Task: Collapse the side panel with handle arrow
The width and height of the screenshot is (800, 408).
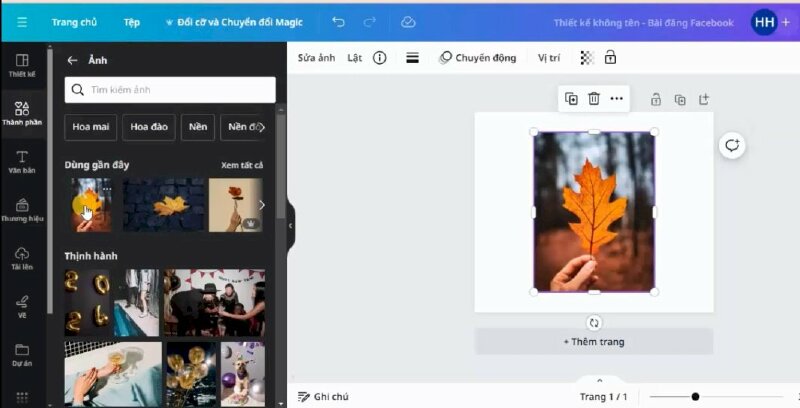Action: pyautogui.click(x=290, y=226)
